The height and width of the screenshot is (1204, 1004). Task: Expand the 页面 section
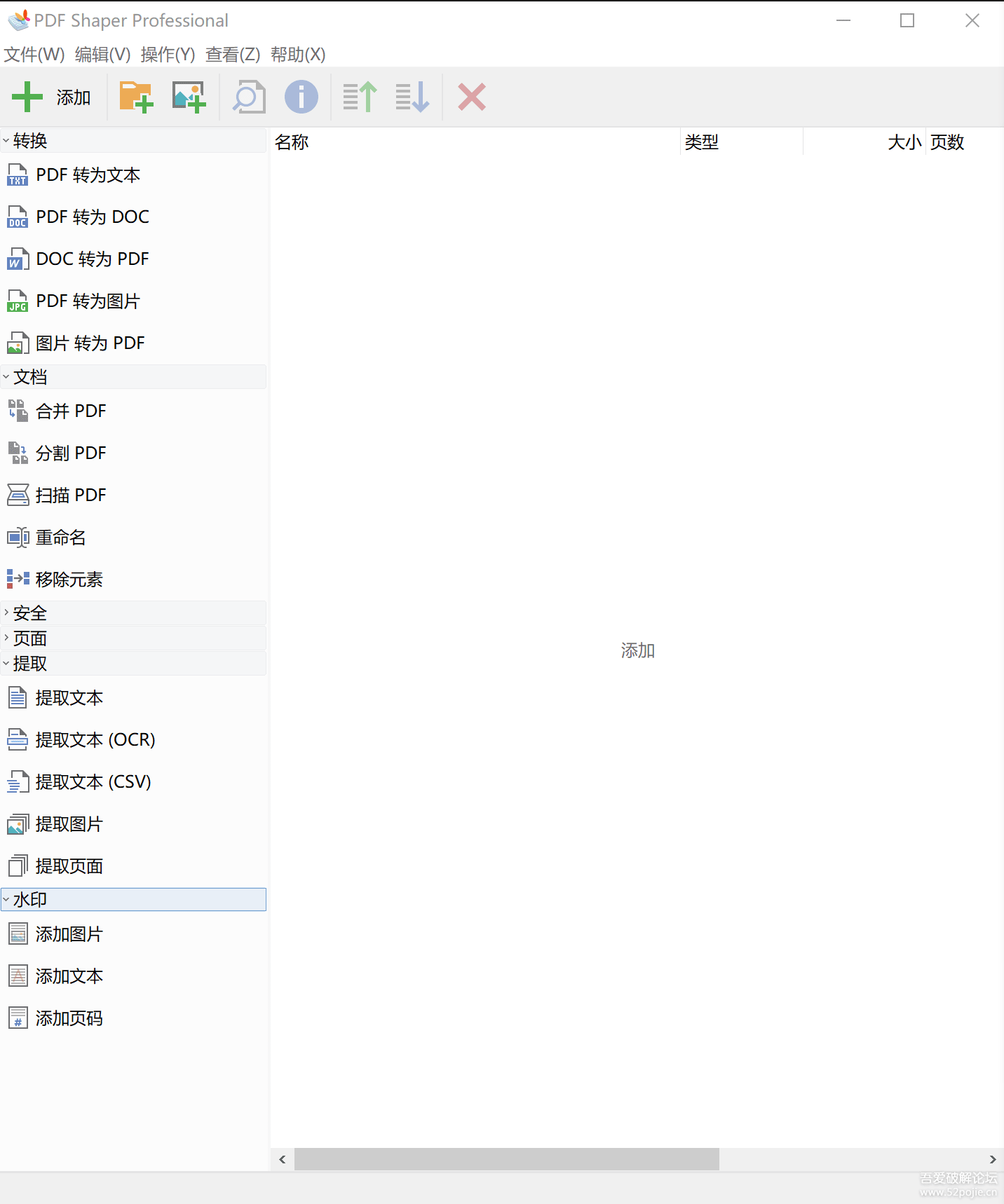(6, 638)
